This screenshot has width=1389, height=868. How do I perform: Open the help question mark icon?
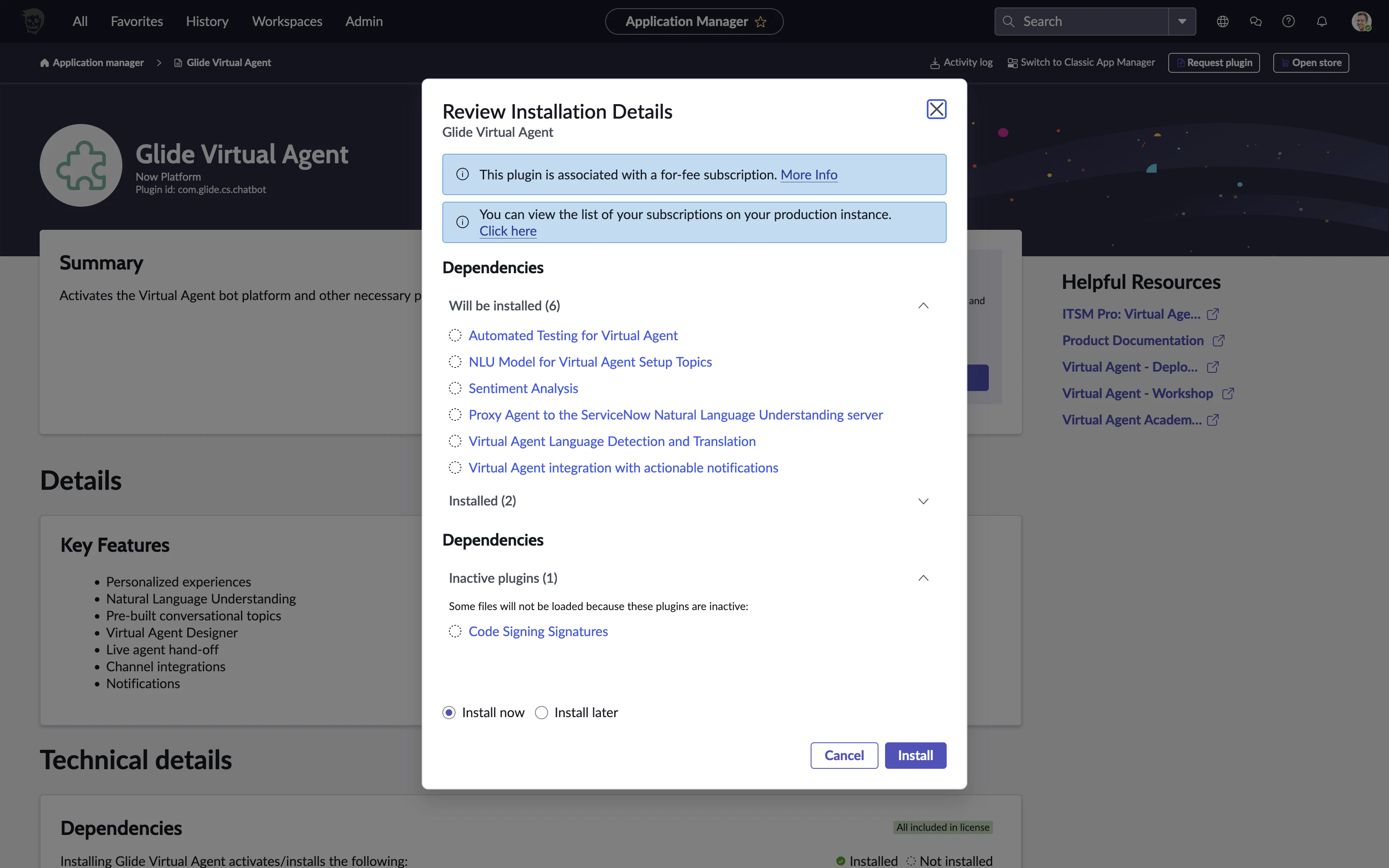pyautogui.click(x=1288, y=21)
